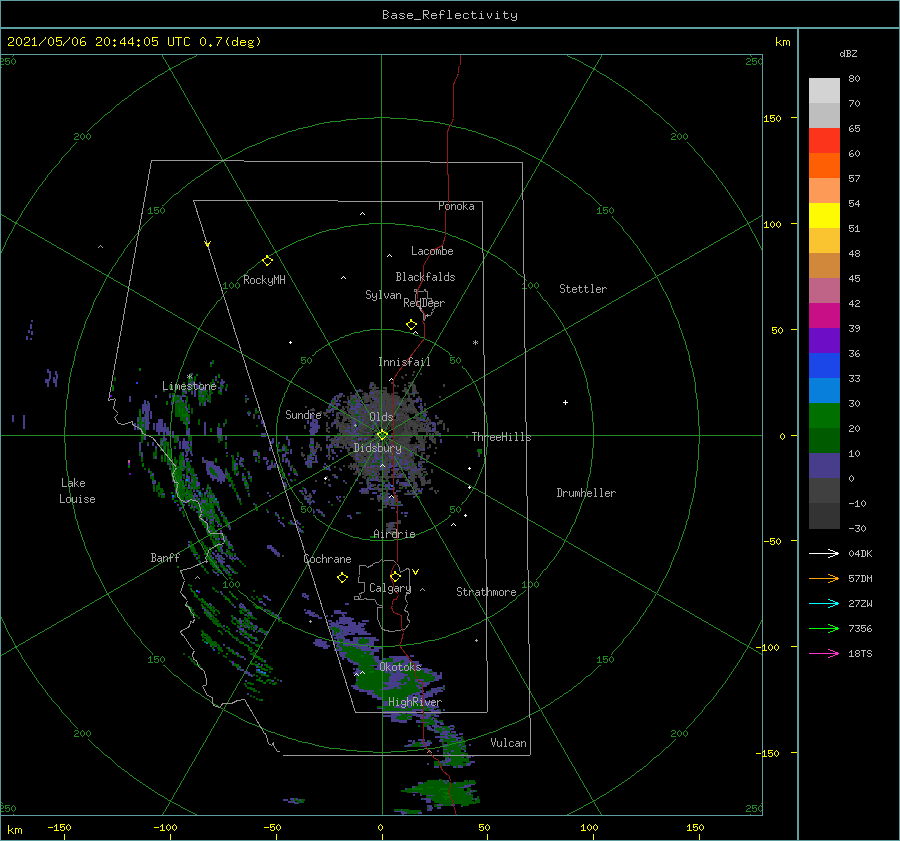Click the asterisk marker east of Innisfail
Viewport: 900px width, 841px height.
[x=475, y=343]
